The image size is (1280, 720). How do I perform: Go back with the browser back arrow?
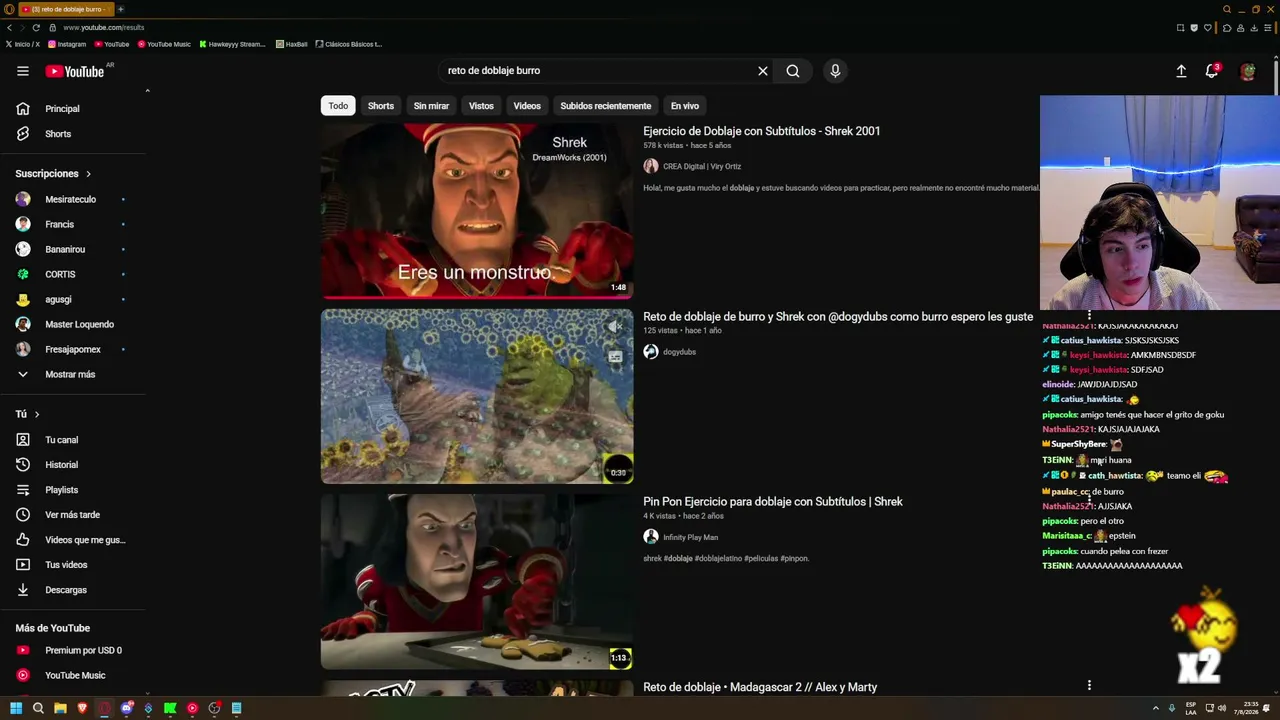[x=9, y=28]
